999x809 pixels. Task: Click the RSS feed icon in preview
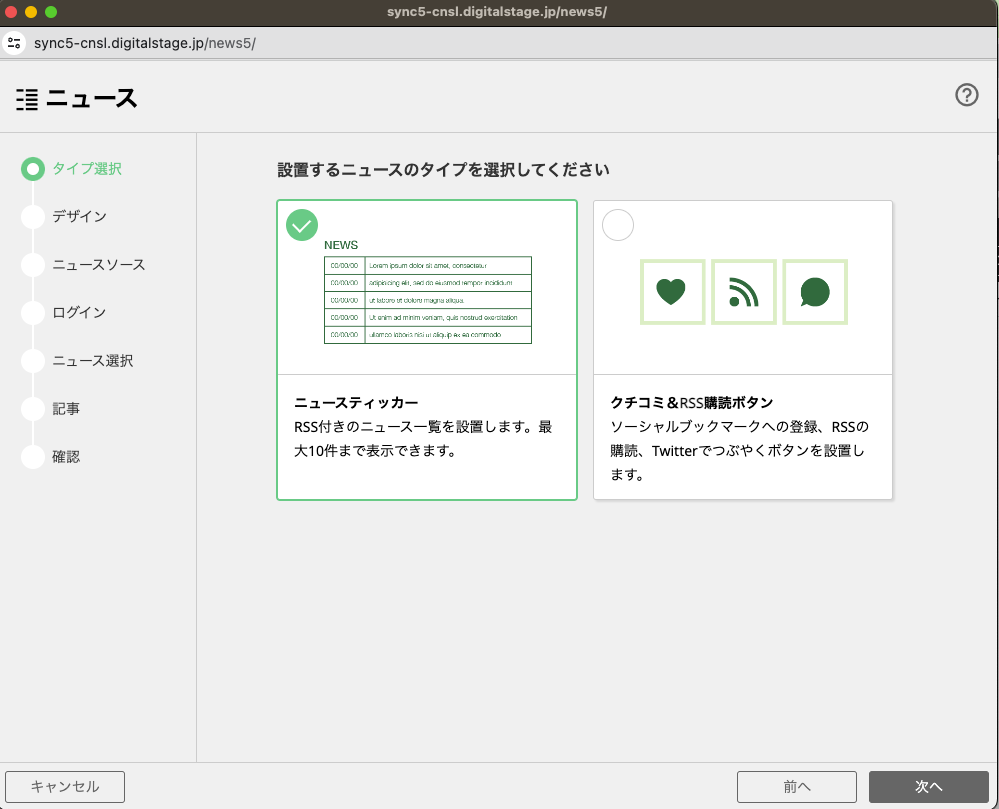(x=743, y=292)
